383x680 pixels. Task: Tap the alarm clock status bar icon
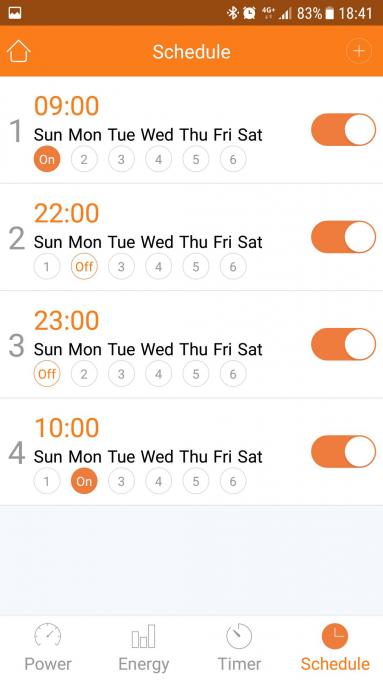249,13
